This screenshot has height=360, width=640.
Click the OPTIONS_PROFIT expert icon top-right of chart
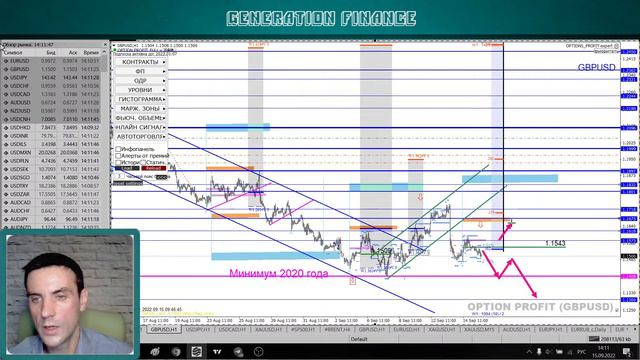(617, 46)
